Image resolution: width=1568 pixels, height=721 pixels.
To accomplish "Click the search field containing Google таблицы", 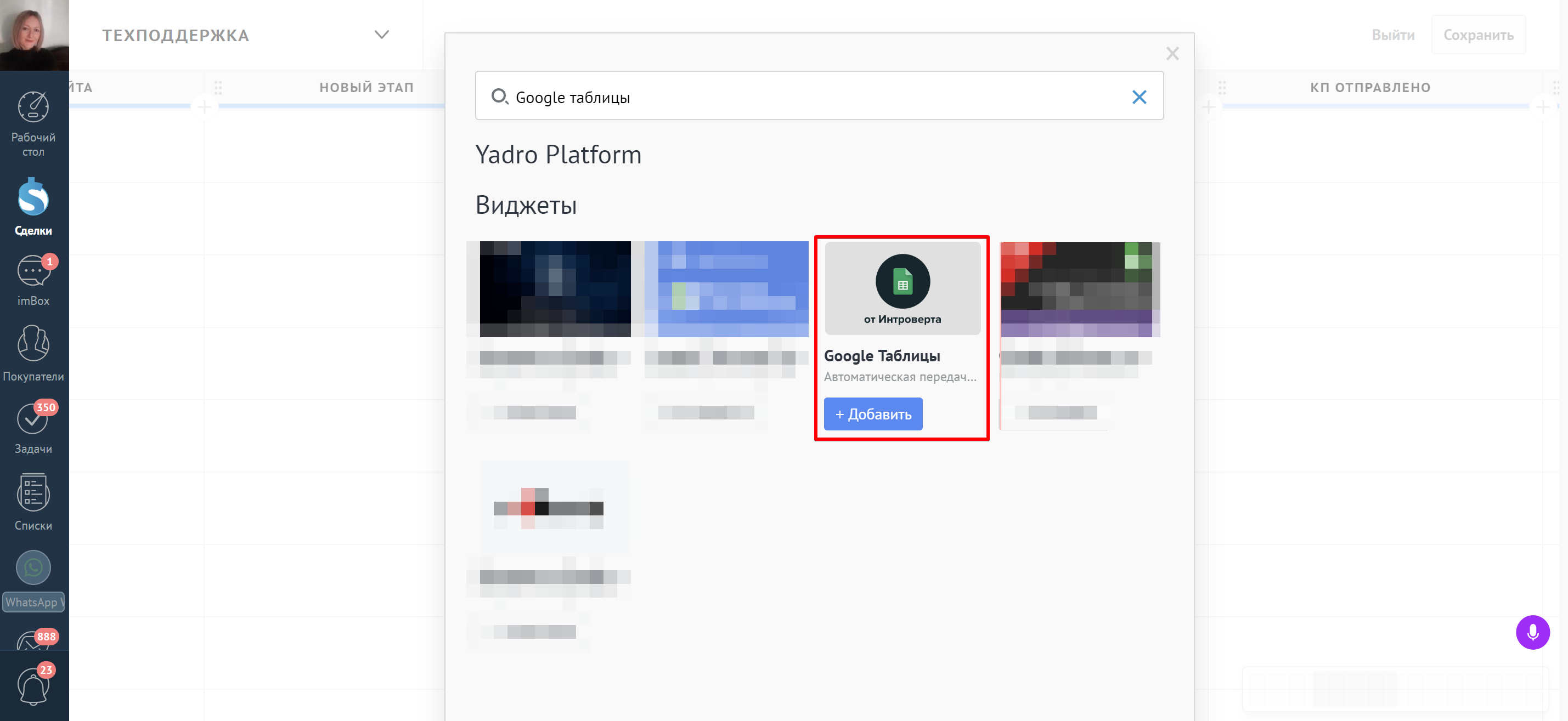I will pyautogui.click(x=819, y=95).
